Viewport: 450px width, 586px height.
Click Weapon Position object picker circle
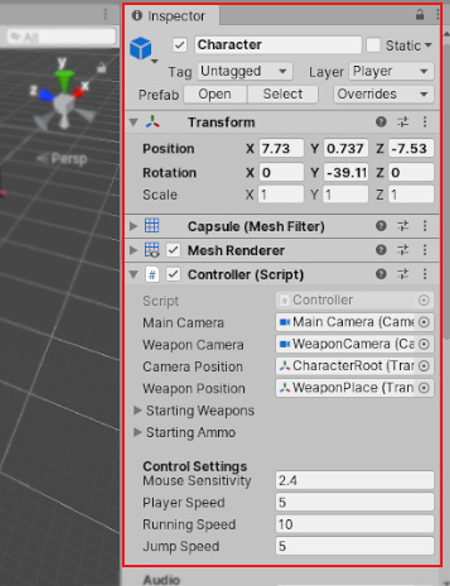[424, 388]
